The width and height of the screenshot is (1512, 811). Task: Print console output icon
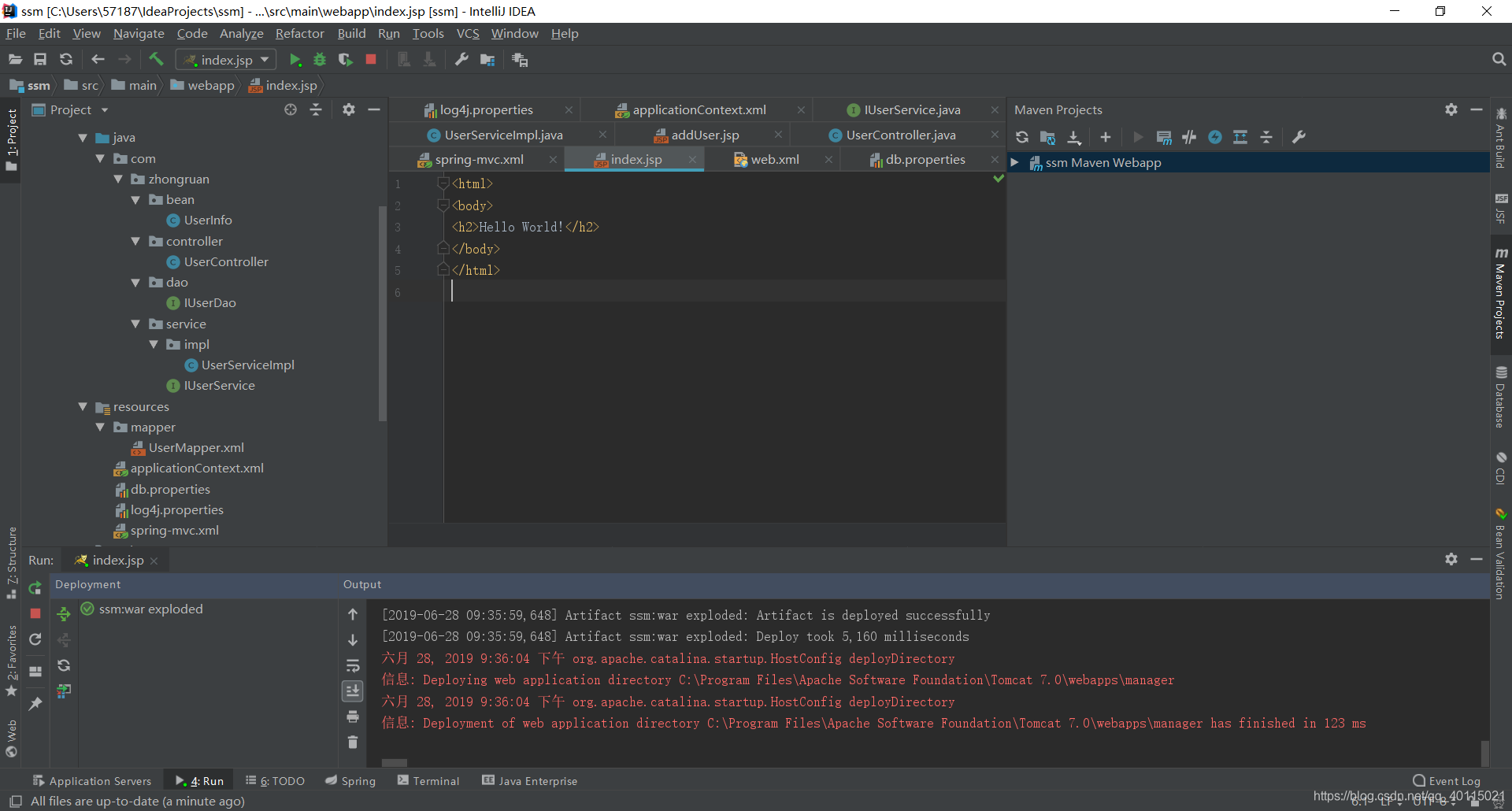coord(353,717)
